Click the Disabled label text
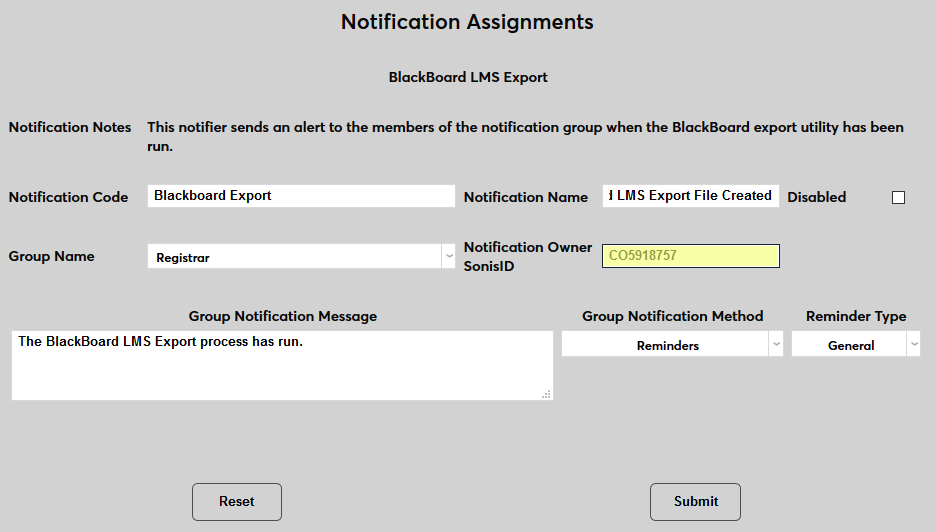This screenshot has height=532, width=936. pyautogui.click(x=817, y=197)
